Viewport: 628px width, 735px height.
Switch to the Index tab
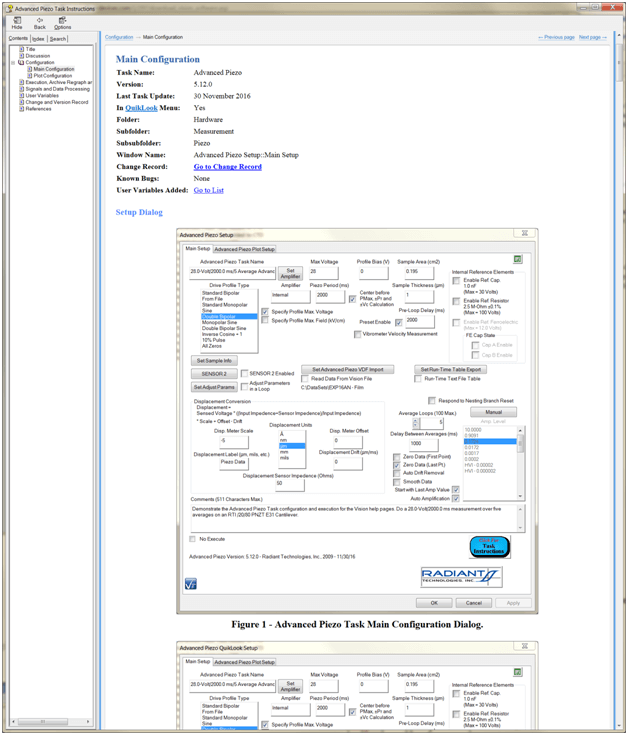[38, 39]
